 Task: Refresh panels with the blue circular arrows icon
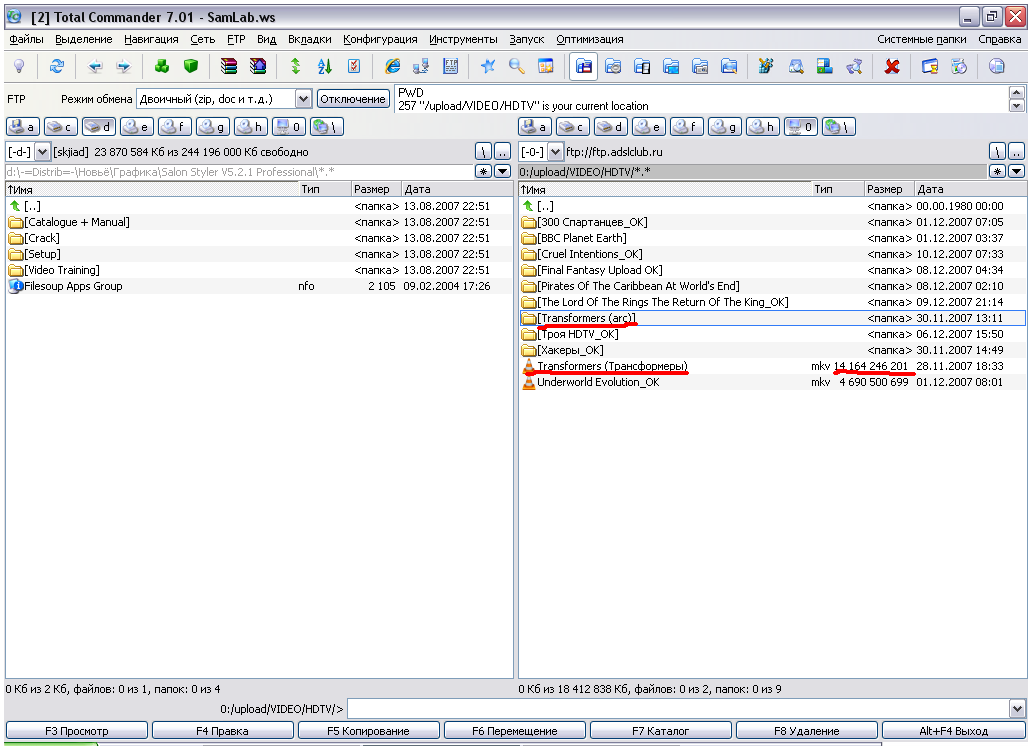tap(57, 67)
